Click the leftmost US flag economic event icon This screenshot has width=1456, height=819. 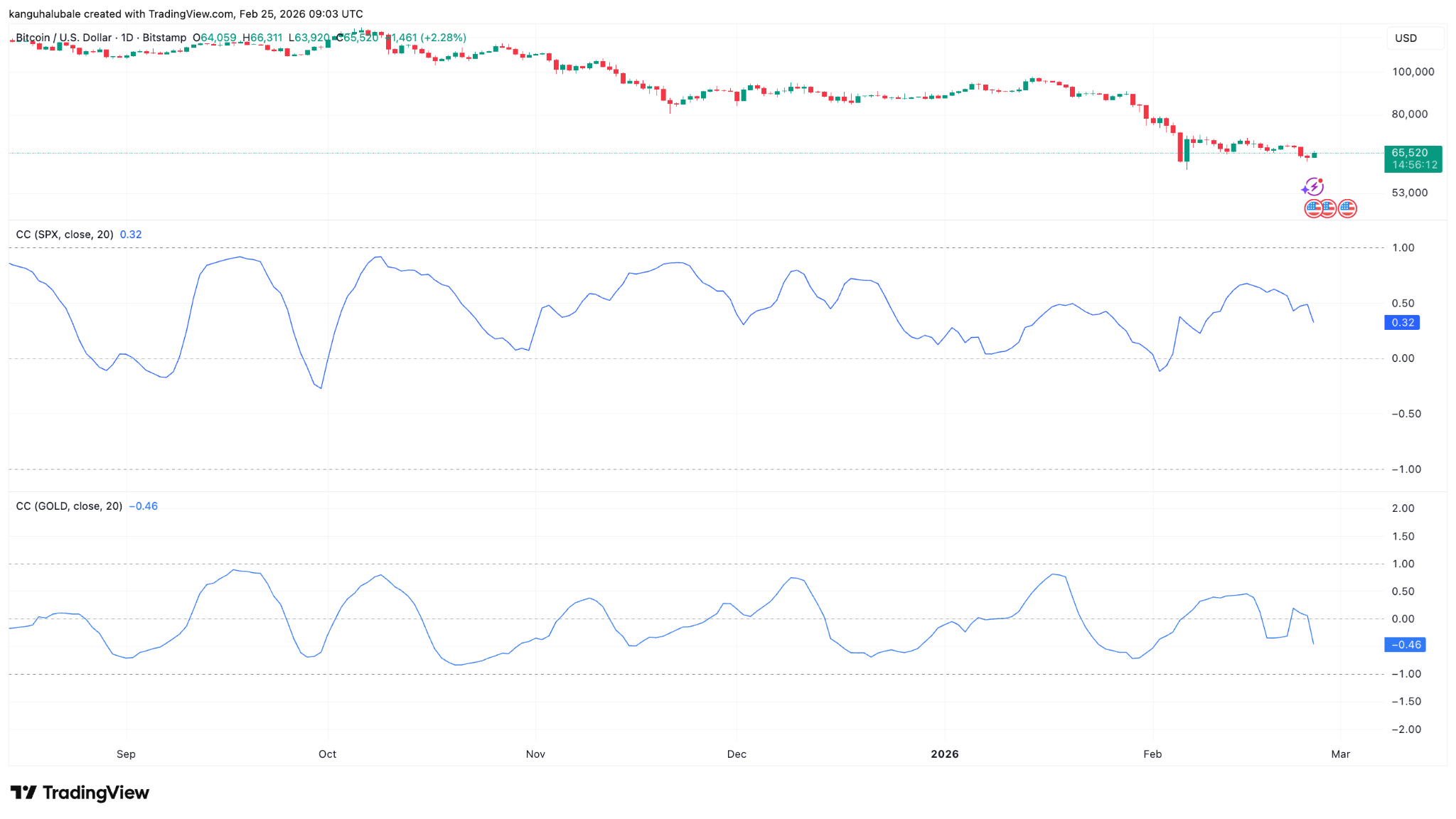(x=1313, y=208)
